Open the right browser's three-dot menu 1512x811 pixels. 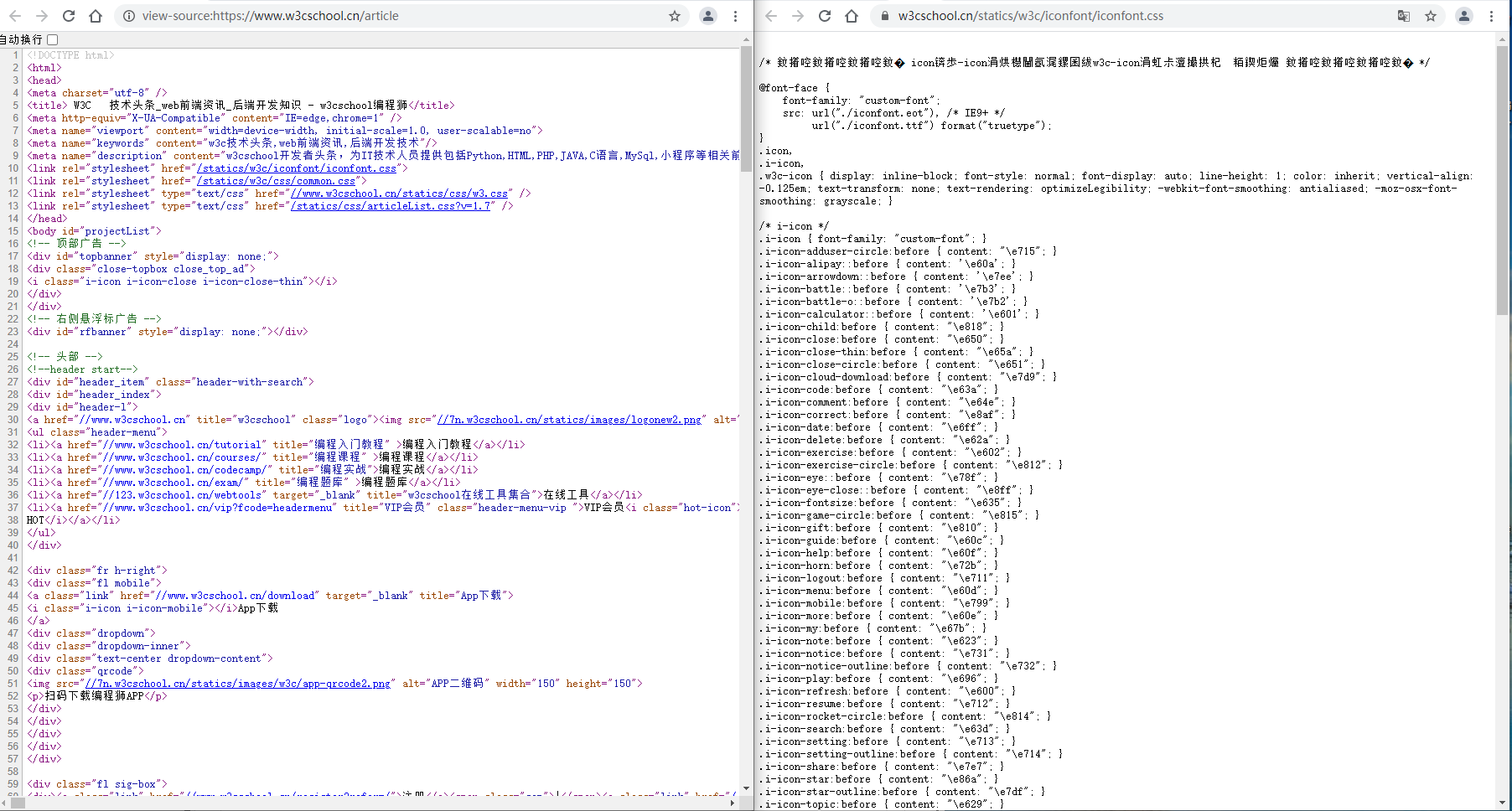pos(1491,16)
